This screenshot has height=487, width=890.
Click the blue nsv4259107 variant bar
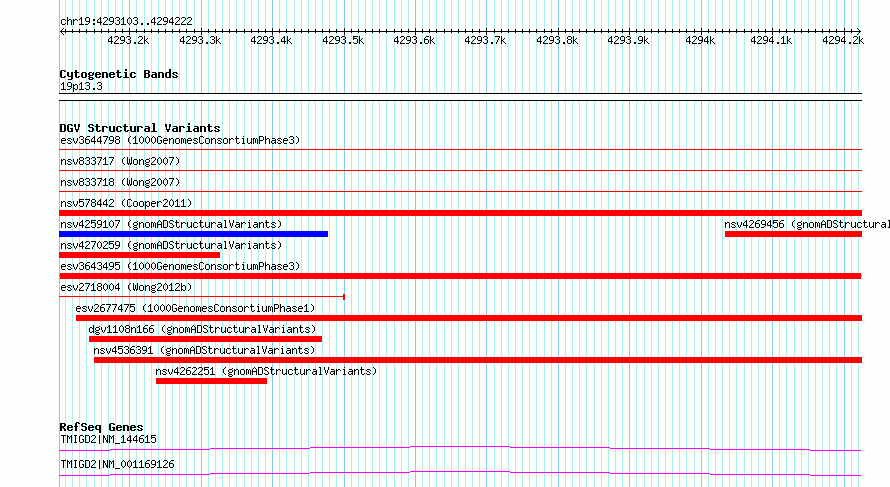[194, 234]
